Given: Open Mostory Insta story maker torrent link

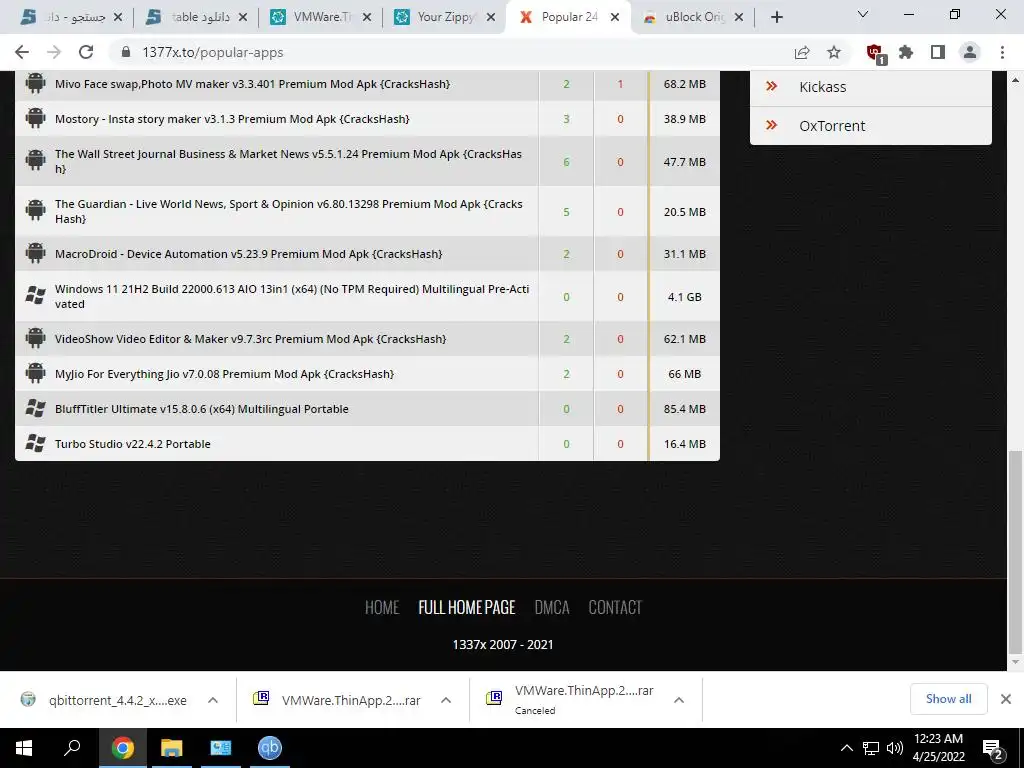Looking at the screenshot, I should click(x=232, y=119).
